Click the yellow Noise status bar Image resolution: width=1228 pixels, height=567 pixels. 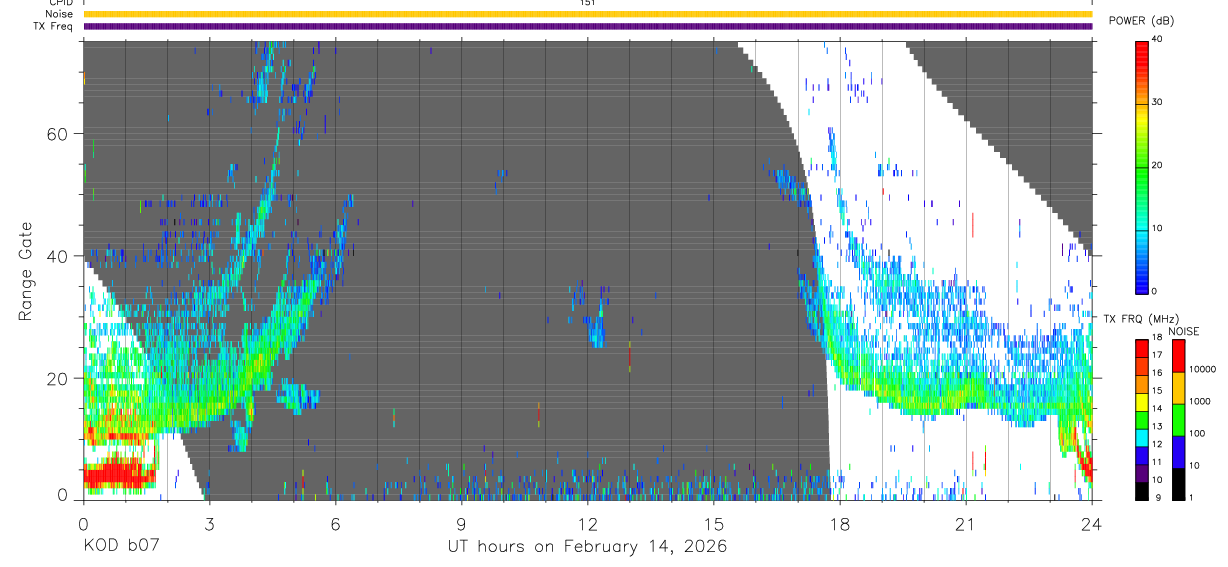pyautogui.click(x=587, y=15)
